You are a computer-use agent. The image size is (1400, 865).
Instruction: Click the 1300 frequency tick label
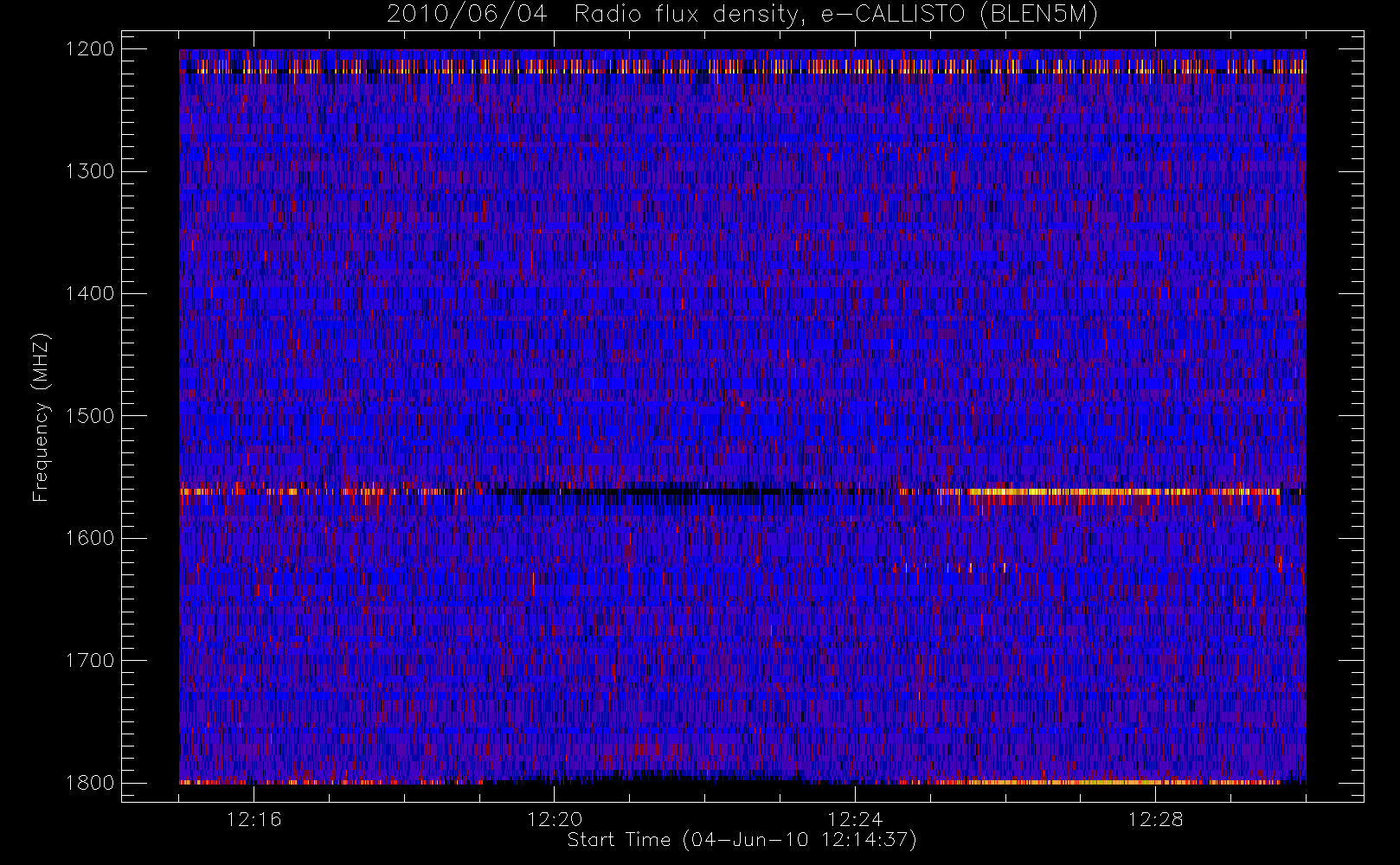point(90,171)
